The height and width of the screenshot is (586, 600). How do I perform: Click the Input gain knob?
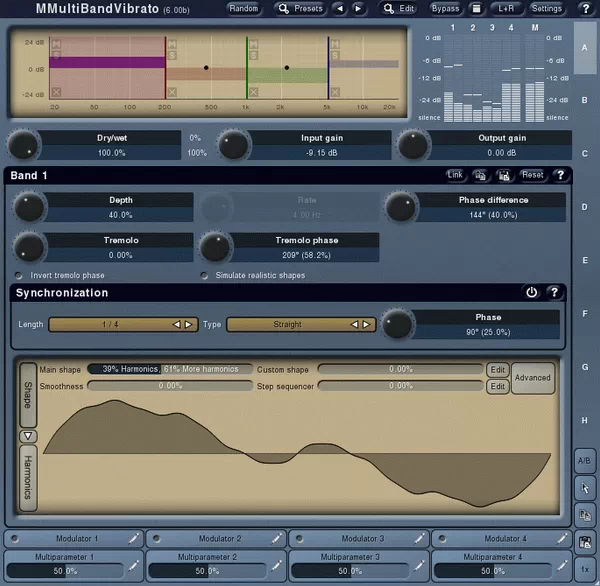point(233,145)
